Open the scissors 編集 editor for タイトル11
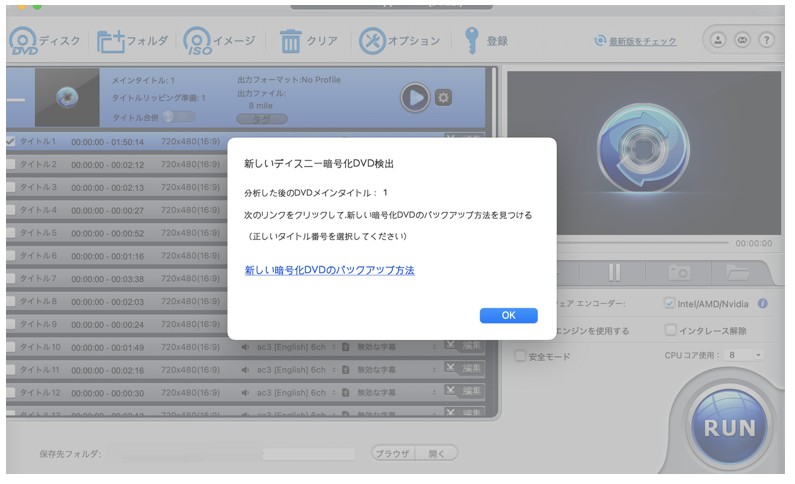 click(x=463, y=368)
